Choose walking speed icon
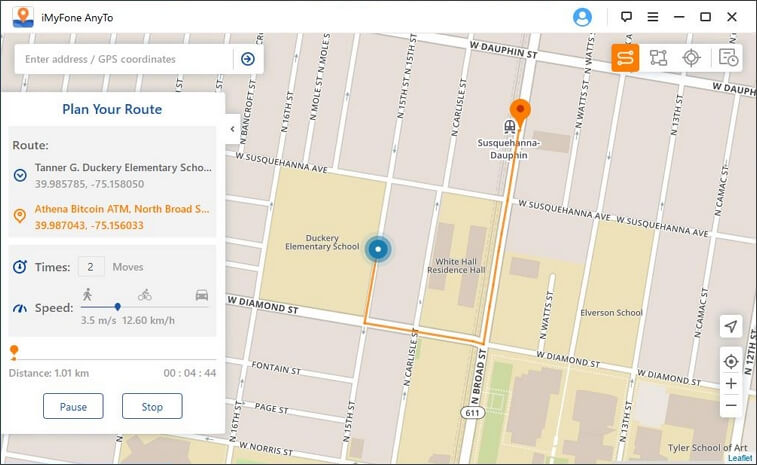This screenshot has height=465, width=757. pyautogui.click(x=87, y=294)
